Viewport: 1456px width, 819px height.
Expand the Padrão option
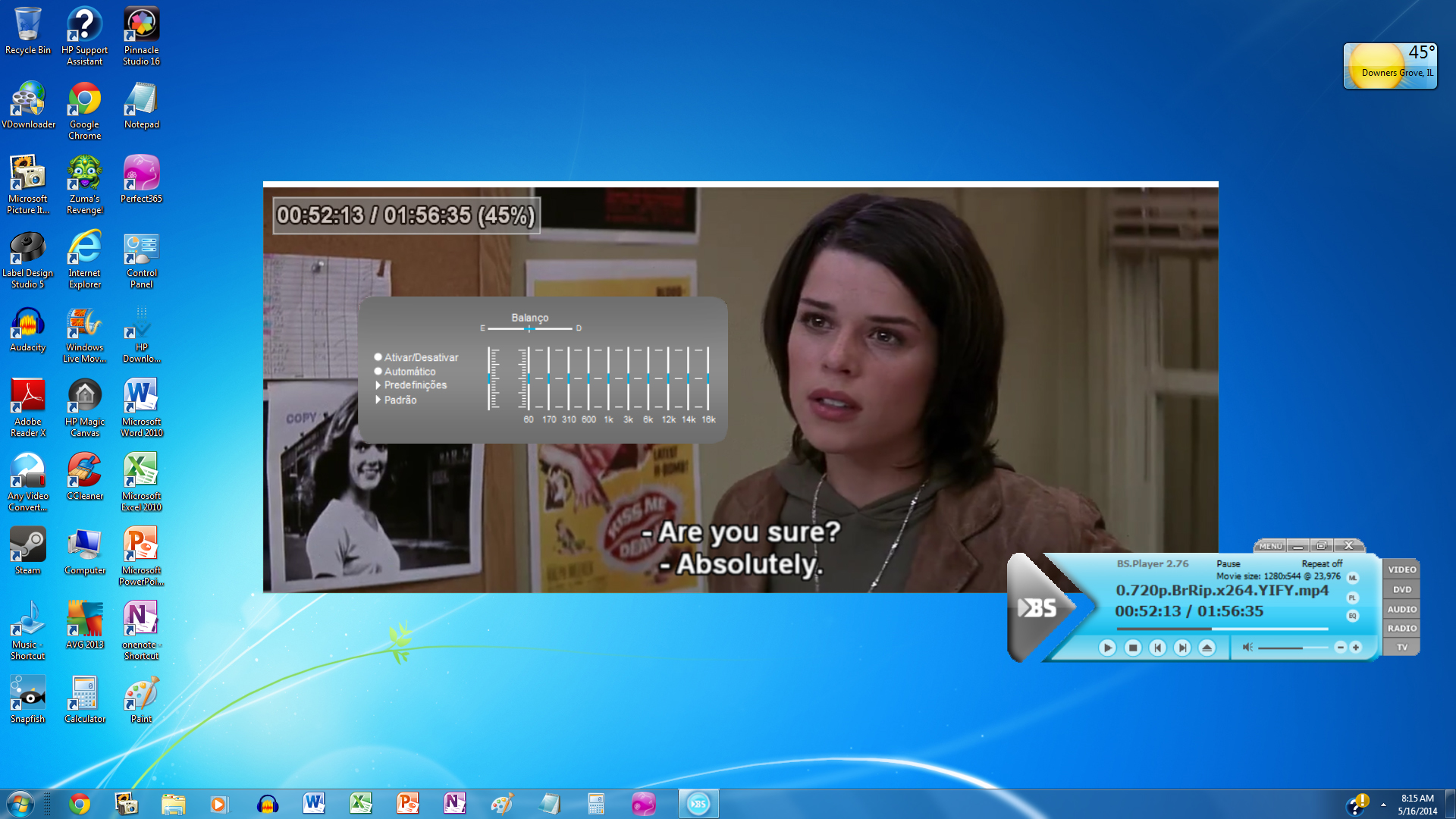[397, 400]
